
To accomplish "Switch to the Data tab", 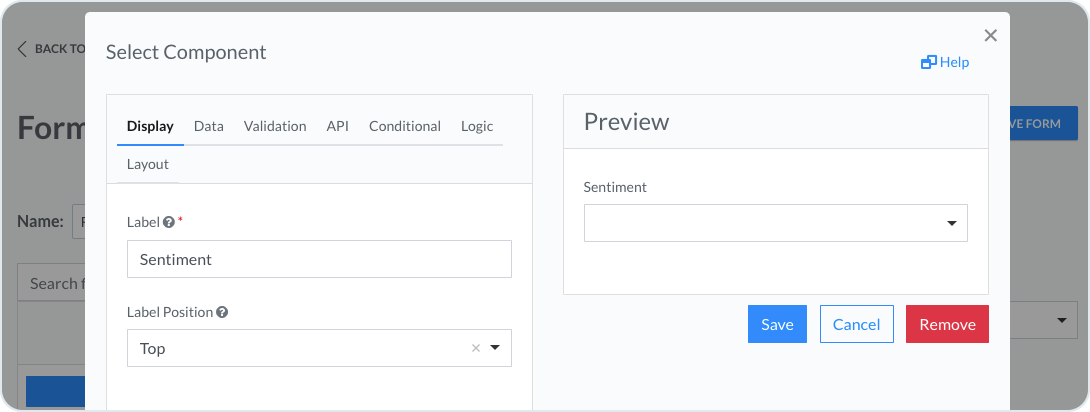I will click(209, 126).
